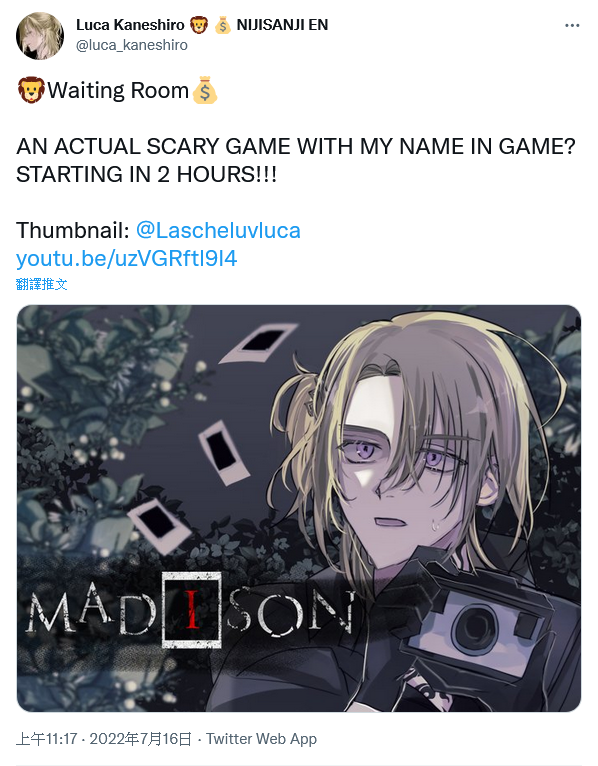The image size is (598, 766).
Task: Follow the youtu.be/uzVGRftI9I4 link
Action: pyautogui.click(x=127, y=258)
